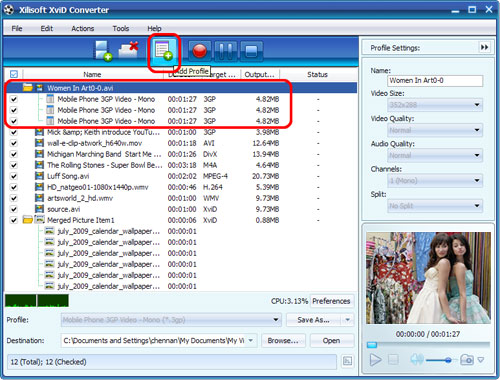Take a snapshot with the camera icon

[467, 360]
